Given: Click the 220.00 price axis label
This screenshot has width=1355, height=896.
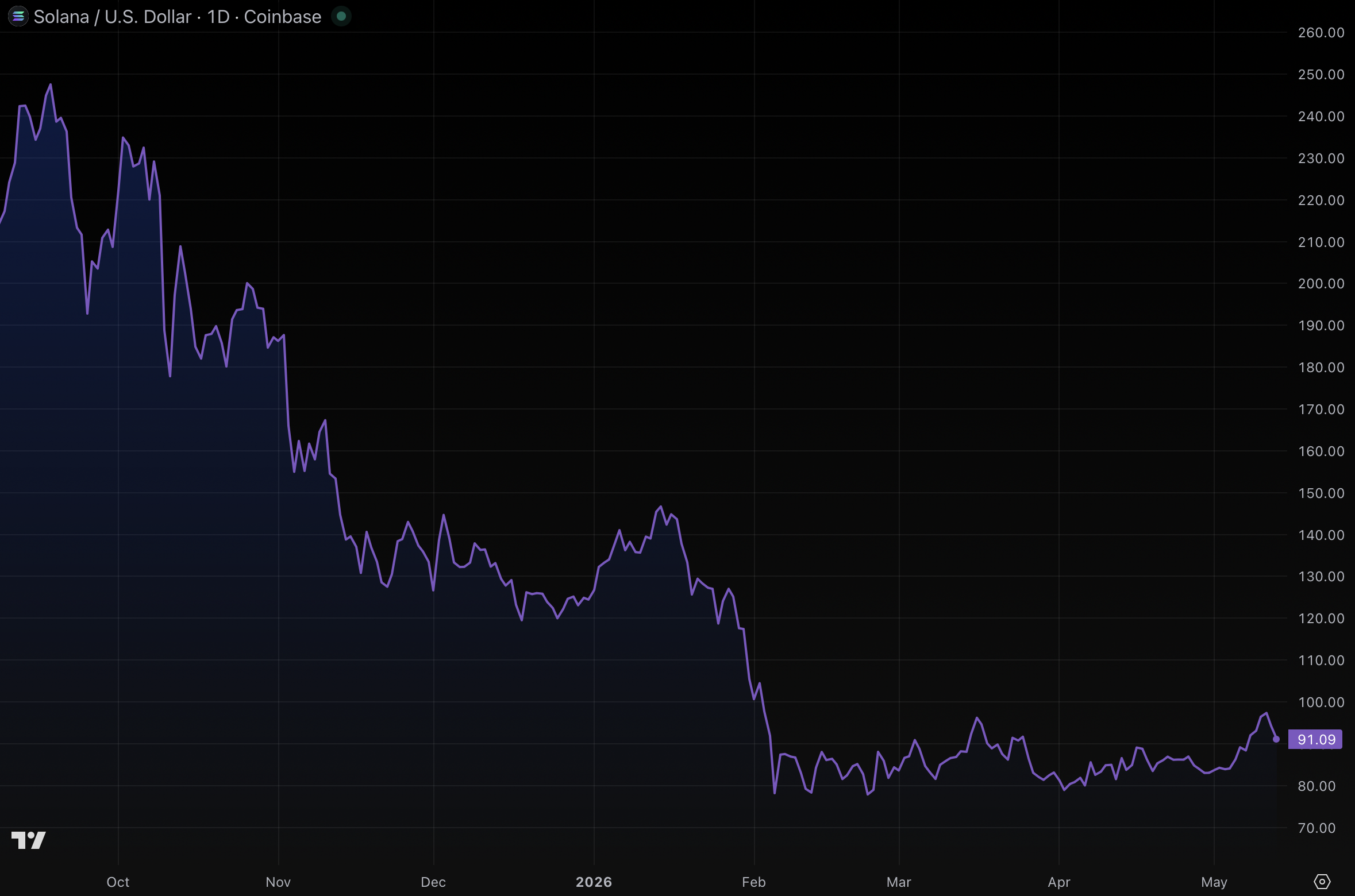Looking at the screenshot, I should [x=1321, y=200].
